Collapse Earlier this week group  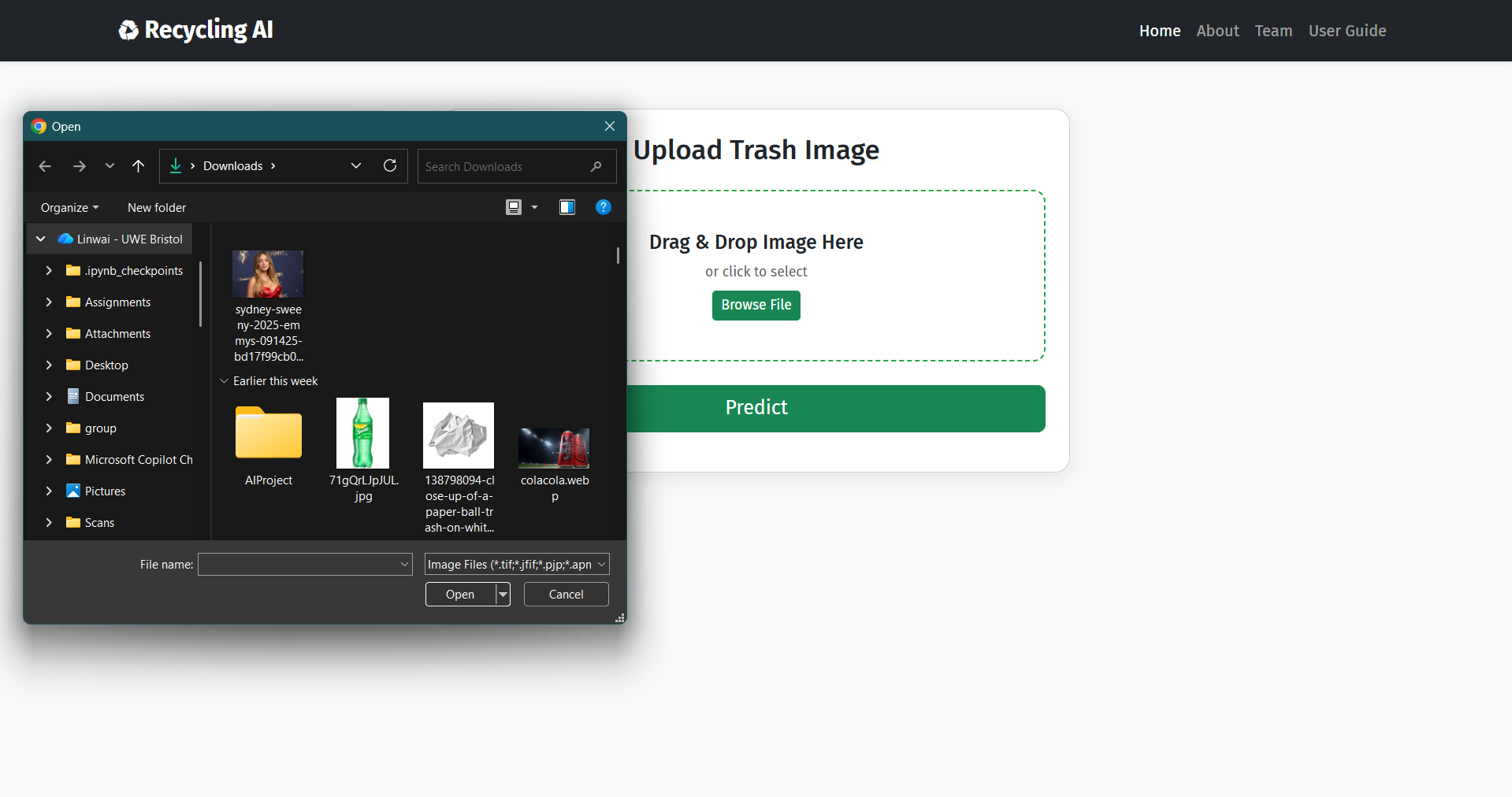[x=224, y=381]
